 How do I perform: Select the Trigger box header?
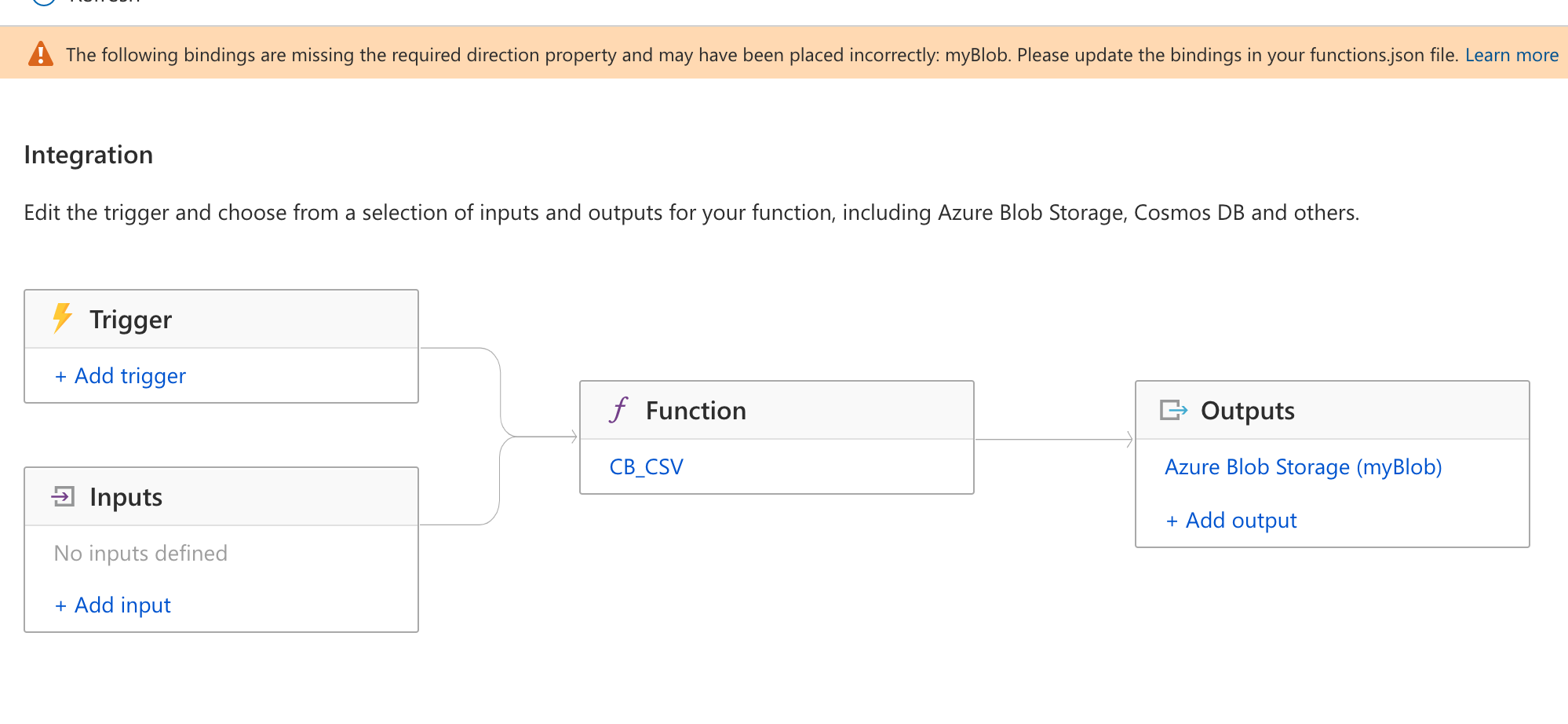click(221, 320)
